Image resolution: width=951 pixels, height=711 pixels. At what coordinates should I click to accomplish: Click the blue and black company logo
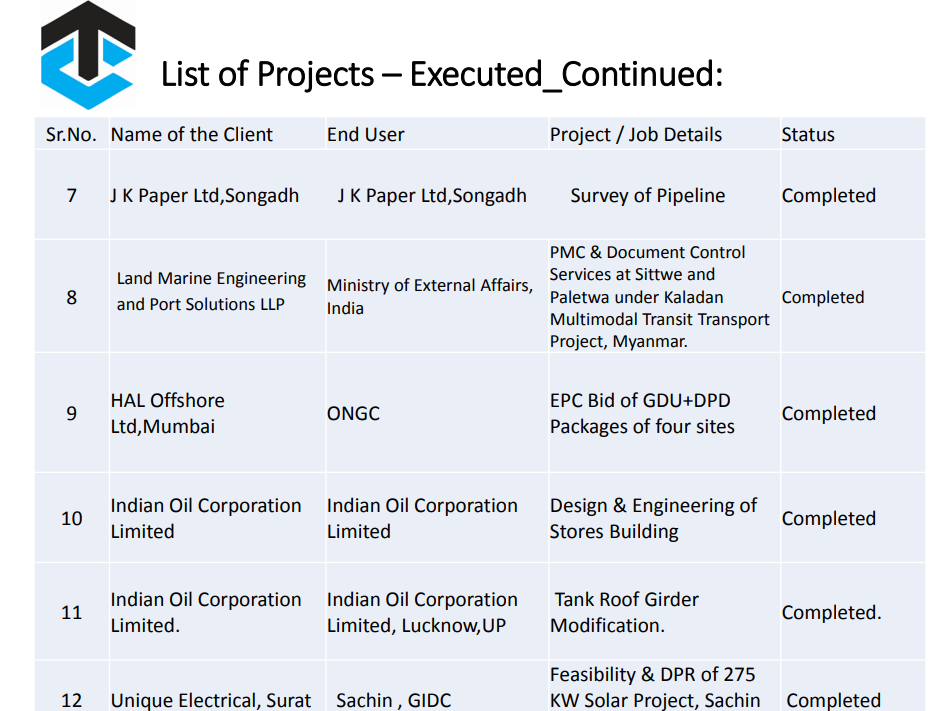point(87,55)
